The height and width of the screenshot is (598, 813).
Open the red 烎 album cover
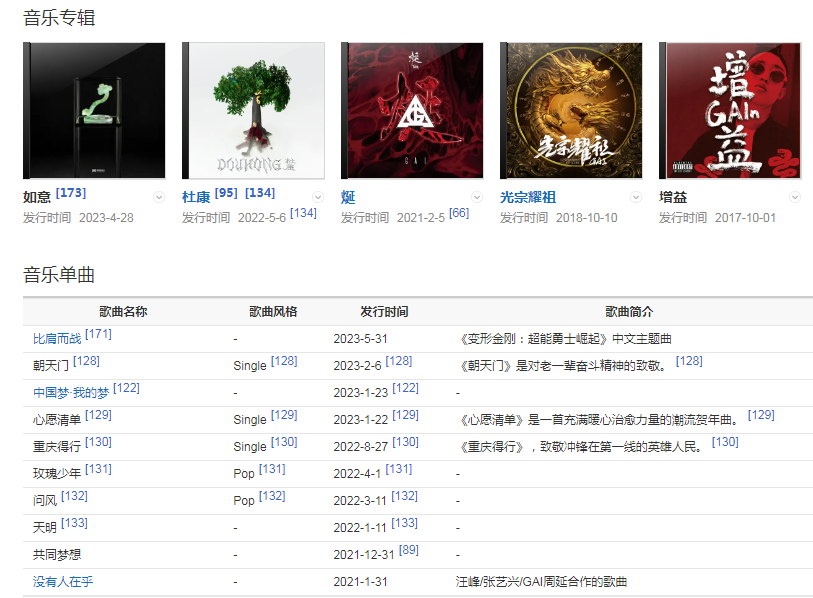point(412,110)
